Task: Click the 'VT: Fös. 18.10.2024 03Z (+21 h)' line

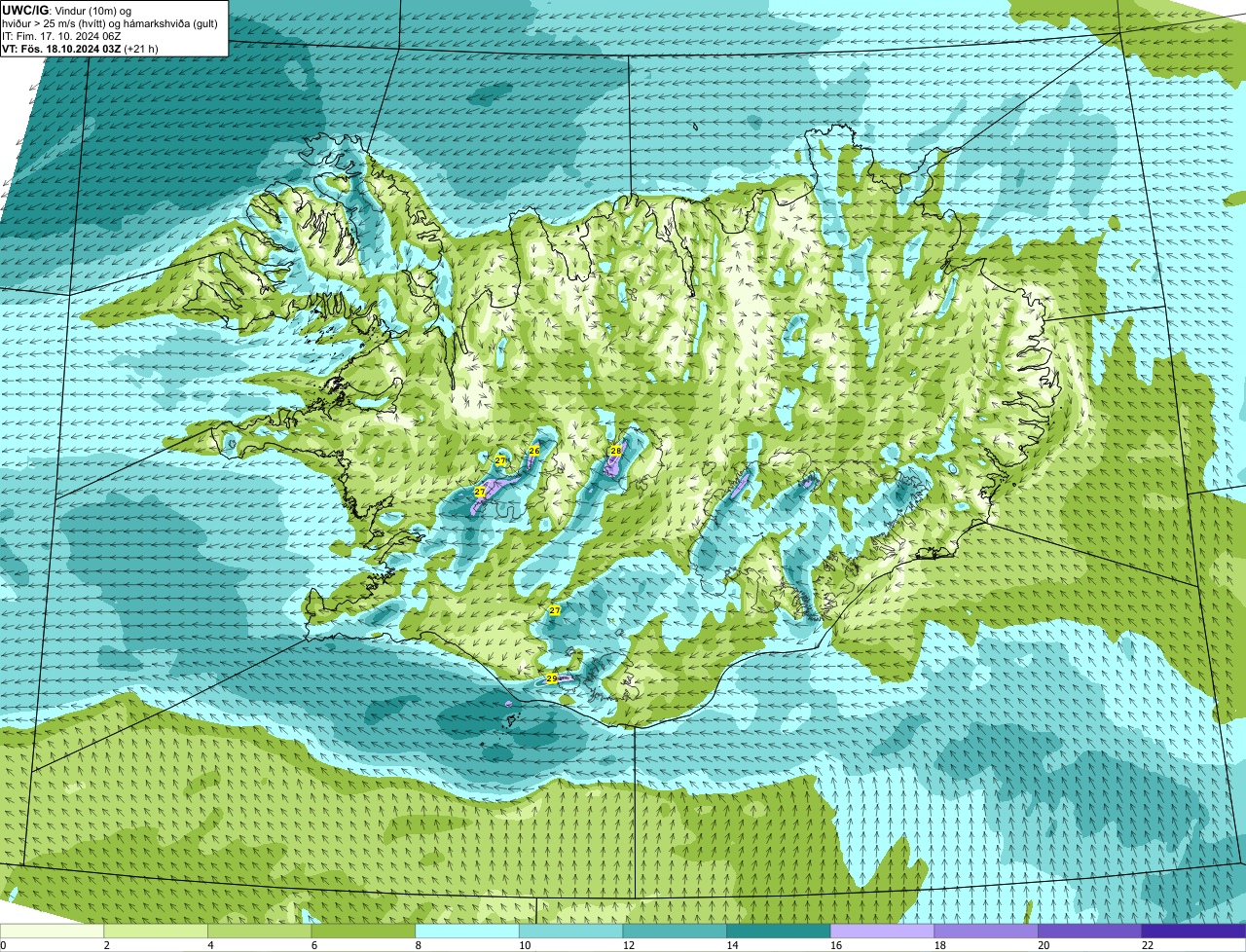Action: pos(80,48)
